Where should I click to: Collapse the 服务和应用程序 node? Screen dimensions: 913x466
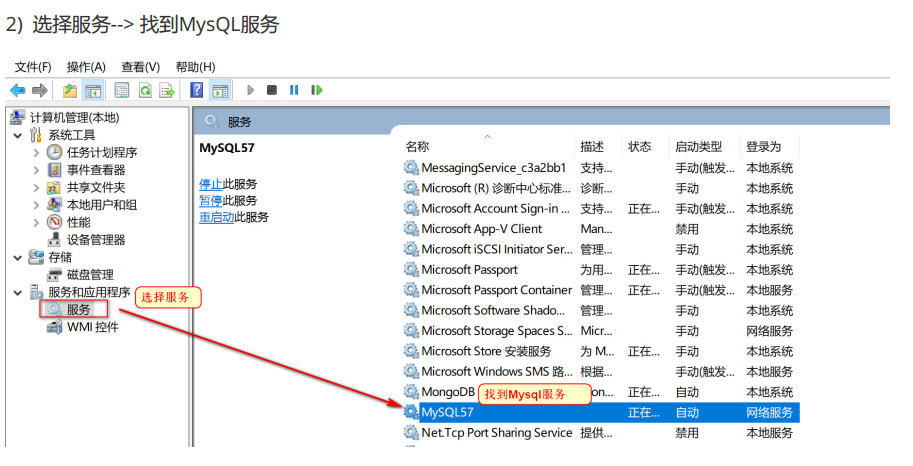(x=17, y=292)
